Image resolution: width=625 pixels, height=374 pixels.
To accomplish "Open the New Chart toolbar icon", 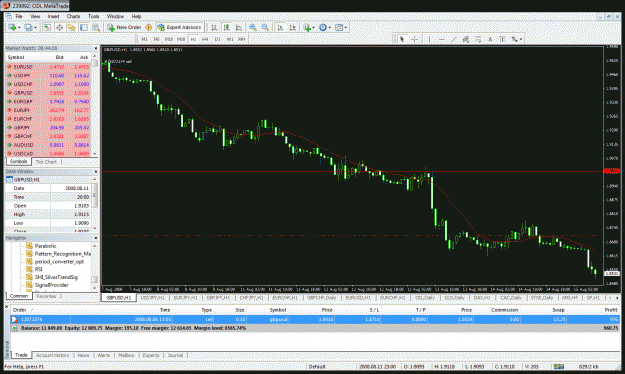I will point(12,27).
